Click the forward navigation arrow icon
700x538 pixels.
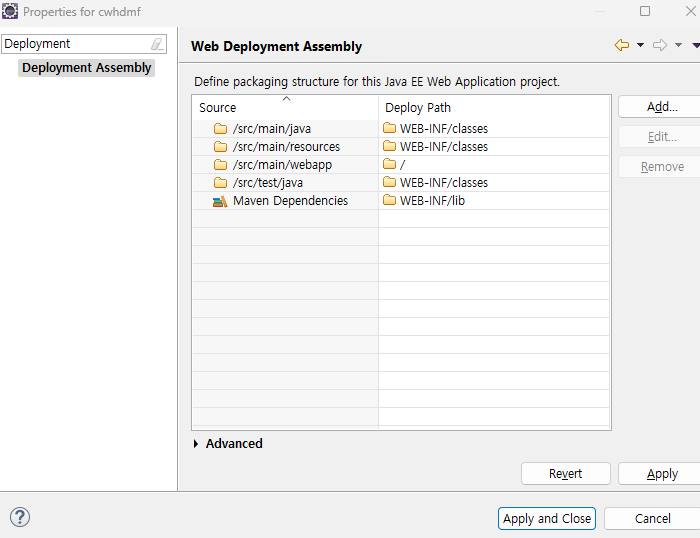tap(660, 45)
